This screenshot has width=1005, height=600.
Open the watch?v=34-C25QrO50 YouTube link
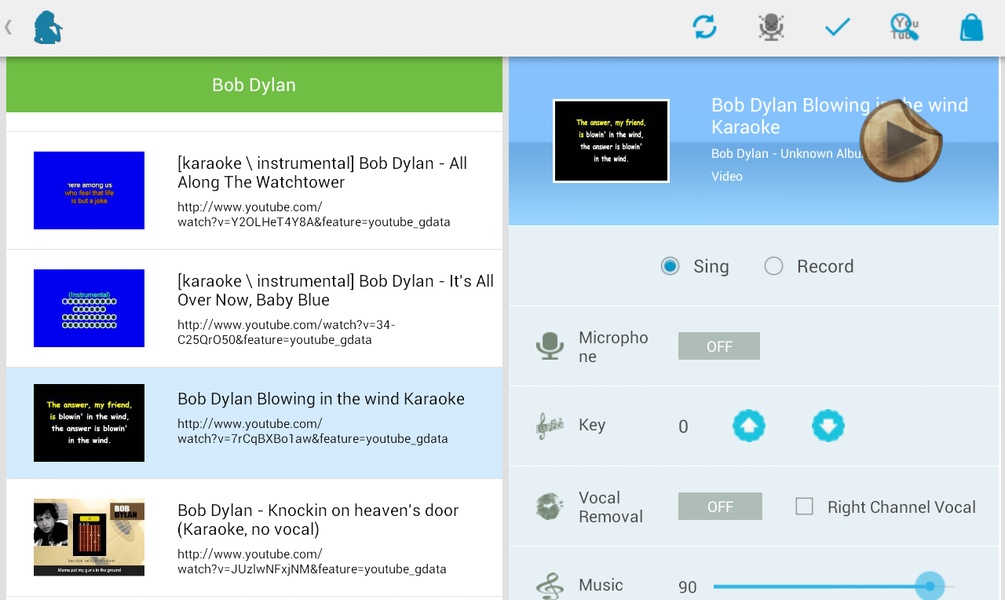point(287,332)
